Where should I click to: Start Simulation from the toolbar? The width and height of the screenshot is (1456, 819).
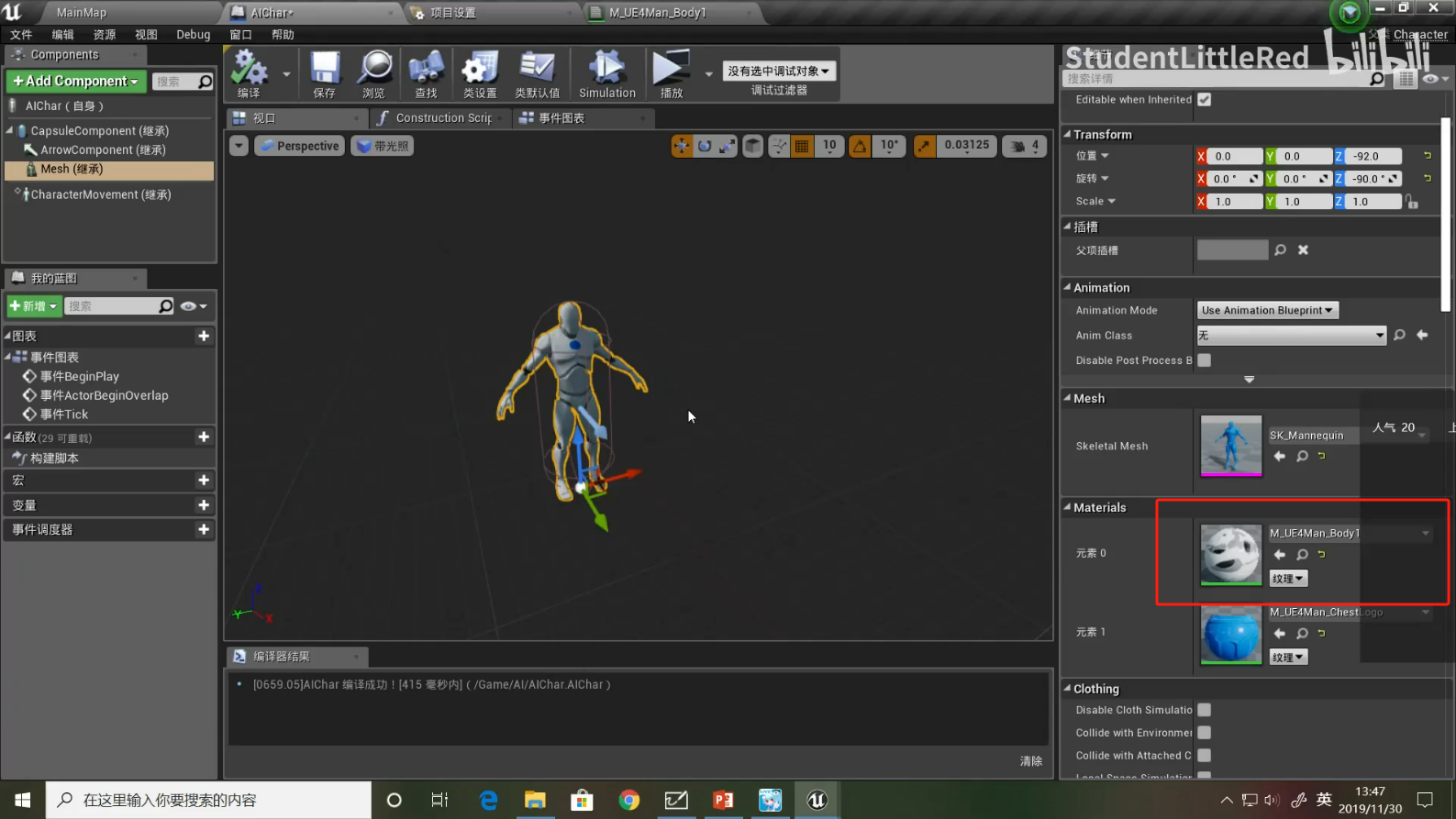tap(606, 73)
